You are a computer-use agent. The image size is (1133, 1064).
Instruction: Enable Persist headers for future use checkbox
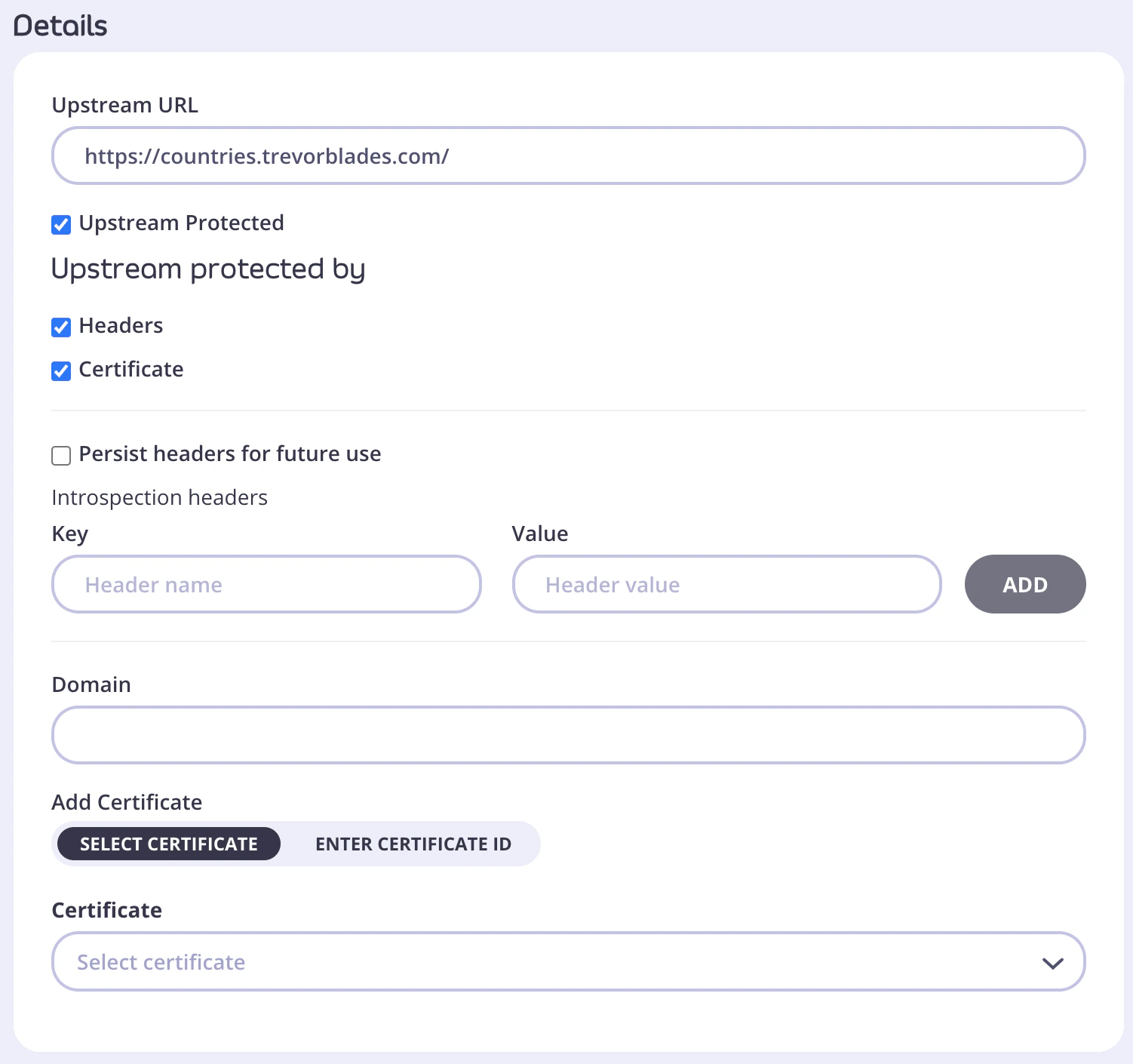tap(61, 455)
